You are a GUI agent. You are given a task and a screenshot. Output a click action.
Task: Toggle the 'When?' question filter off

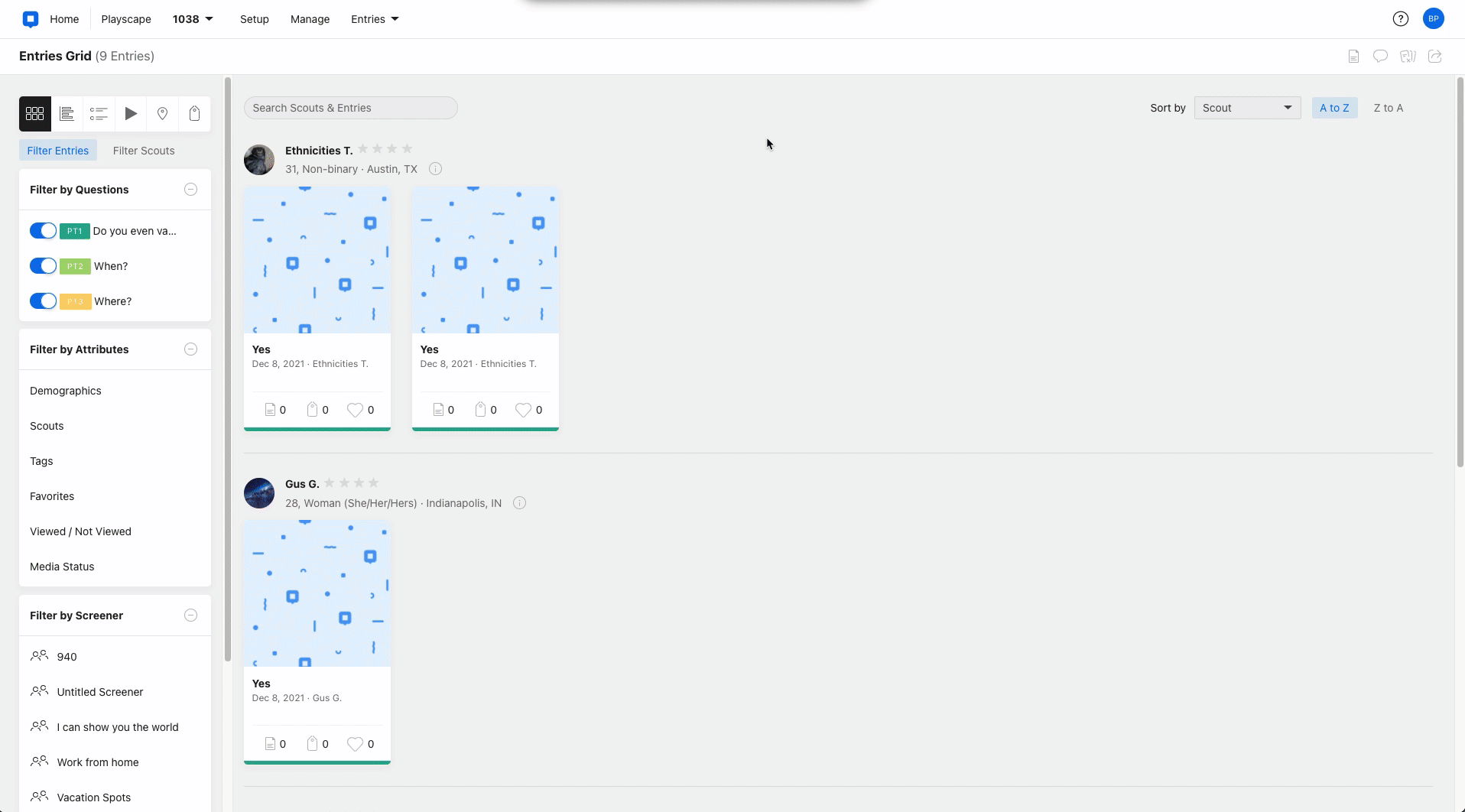point(44,265)
